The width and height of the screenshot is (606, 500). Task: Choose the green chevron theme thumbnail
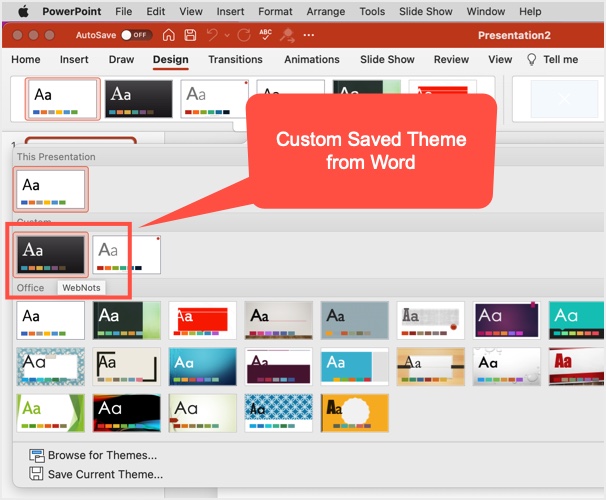(x=51, y=413)
